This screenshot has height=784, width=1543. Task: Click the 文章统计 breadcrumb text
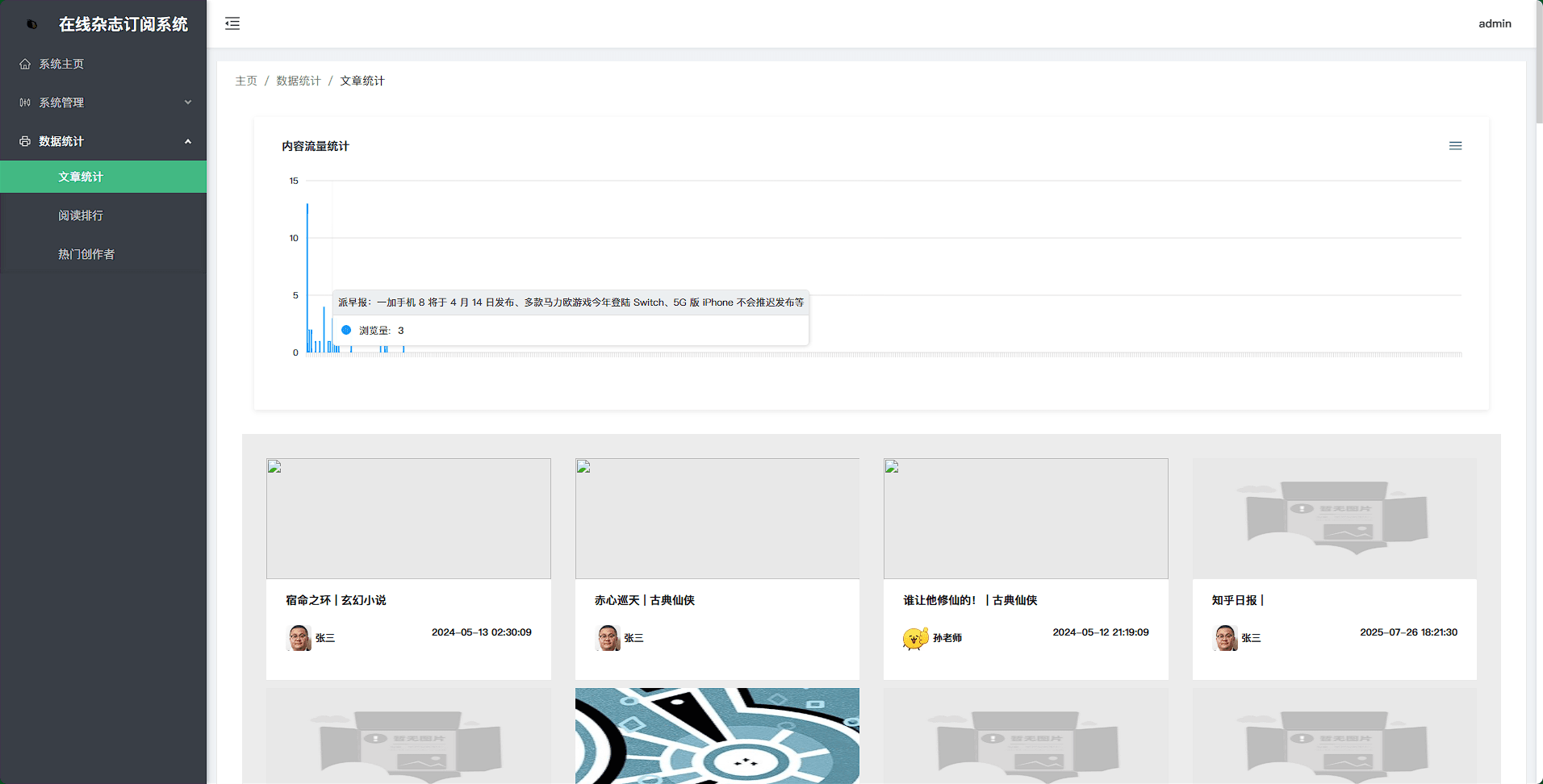tap(362, 81)
